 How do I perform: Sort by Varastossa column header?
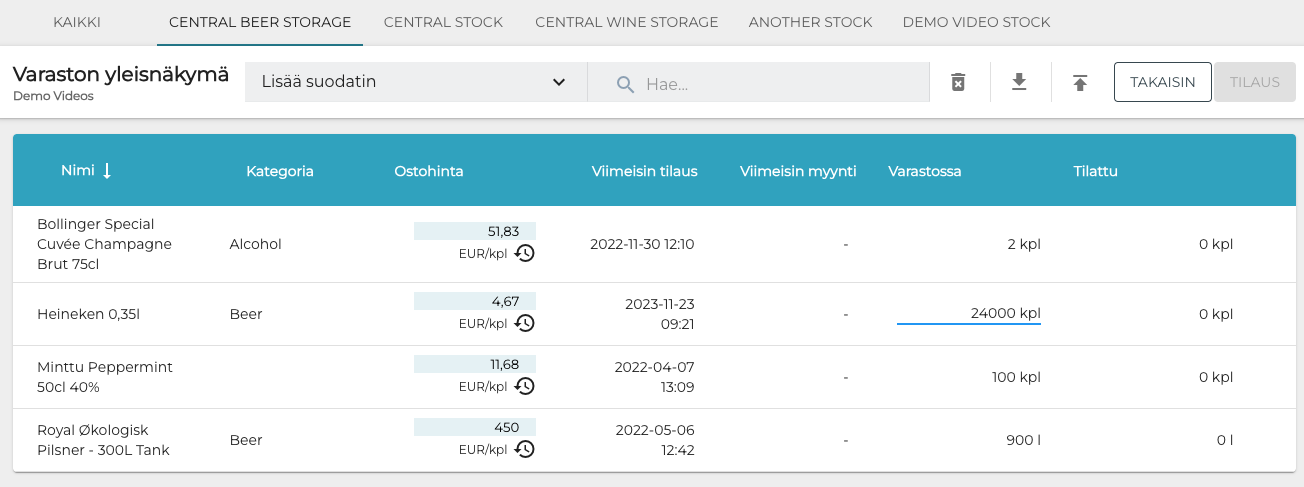coord(924,171)
